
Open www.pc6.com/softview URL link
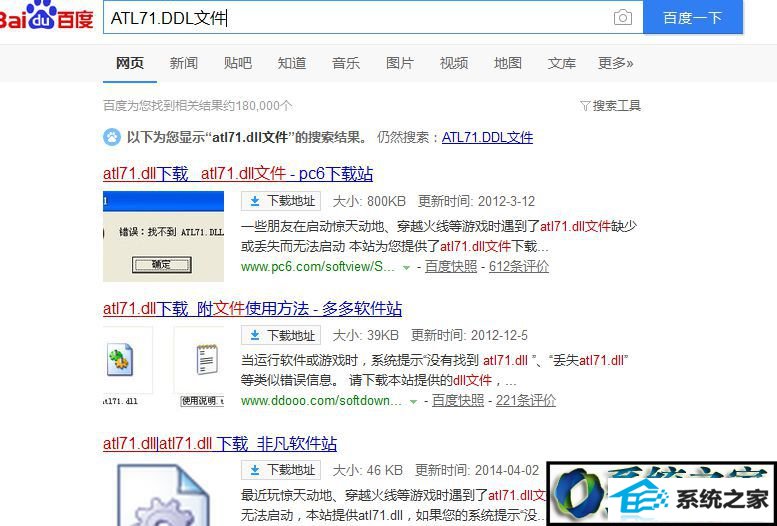coord(318,267)
